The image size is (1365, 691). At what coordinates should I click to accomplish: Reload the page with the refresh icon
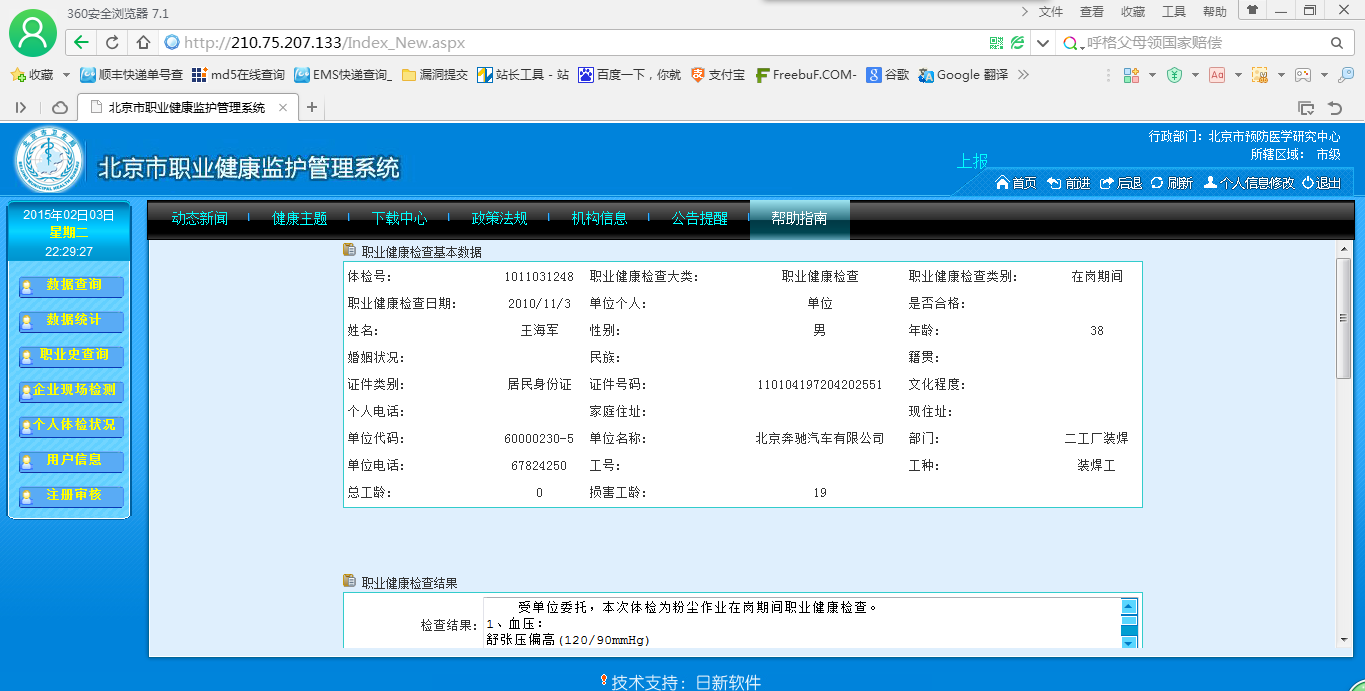(x=112, y=43)
